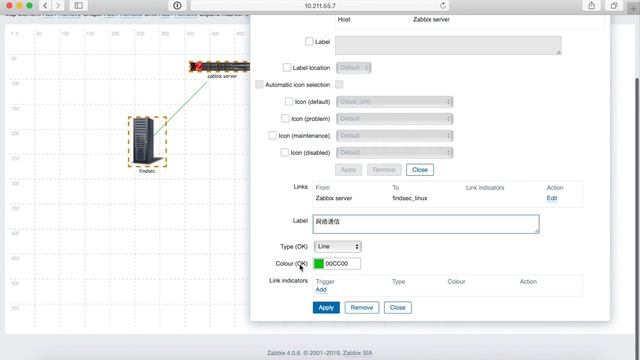This screenshot has width=640, height=360.
Task: Click the greyed Apply button above Links
Action: [349, 170]
